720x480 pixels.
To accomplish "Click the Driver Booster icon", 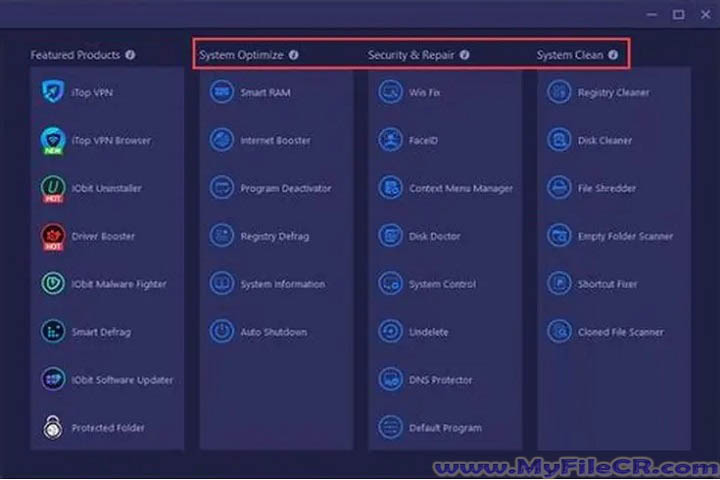I will click(53, 237).
